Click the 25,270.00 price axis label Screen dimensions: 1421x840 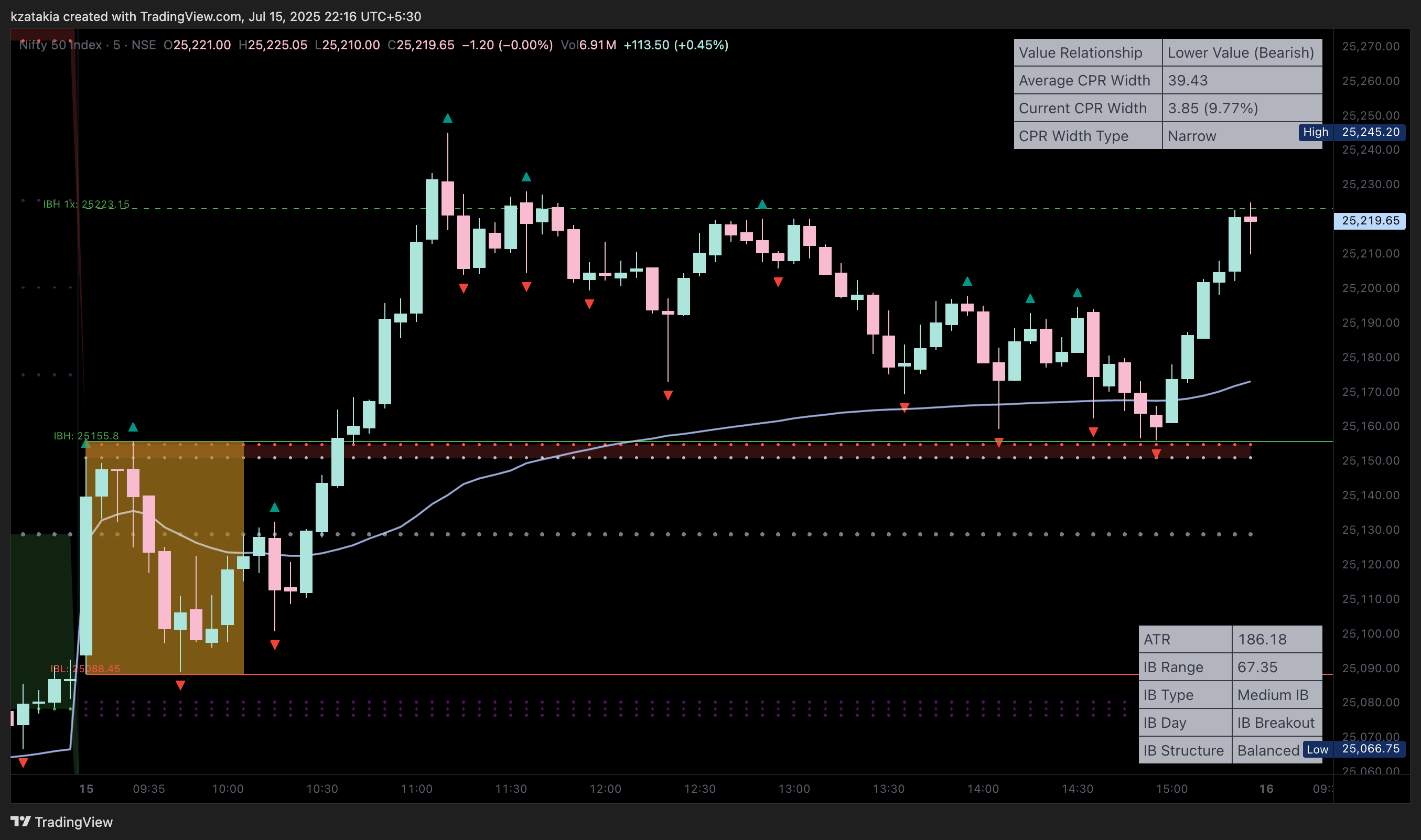coord(1370,47)
